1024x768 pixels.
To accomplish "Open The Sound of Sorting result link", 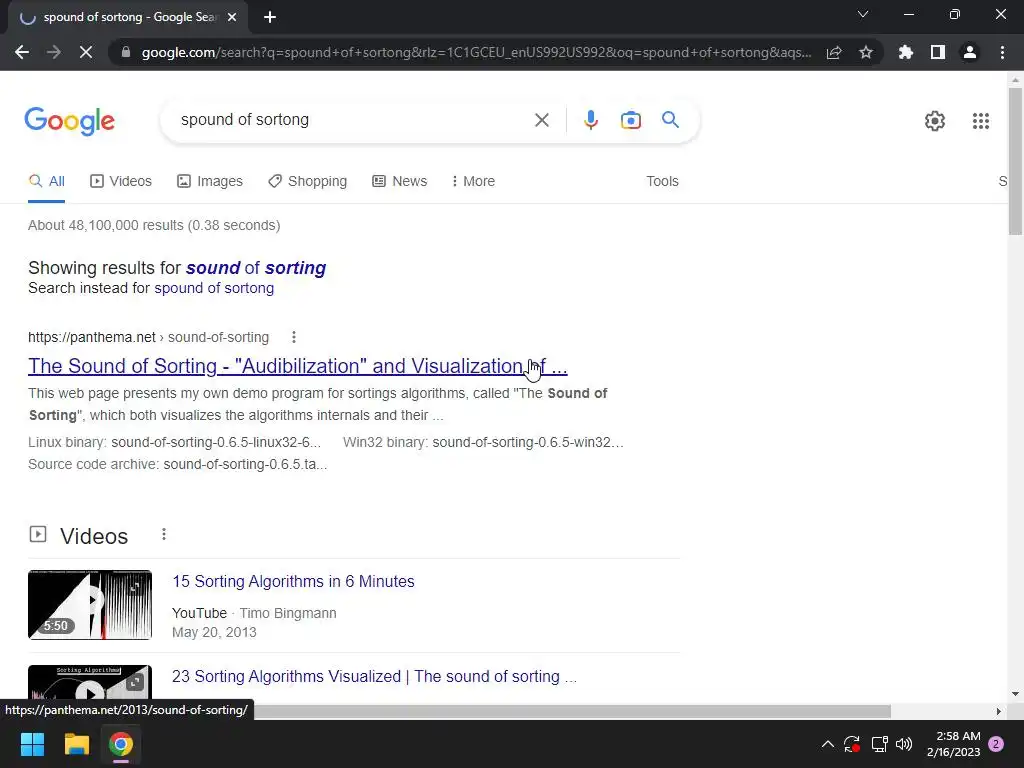I will coord(298,366).
